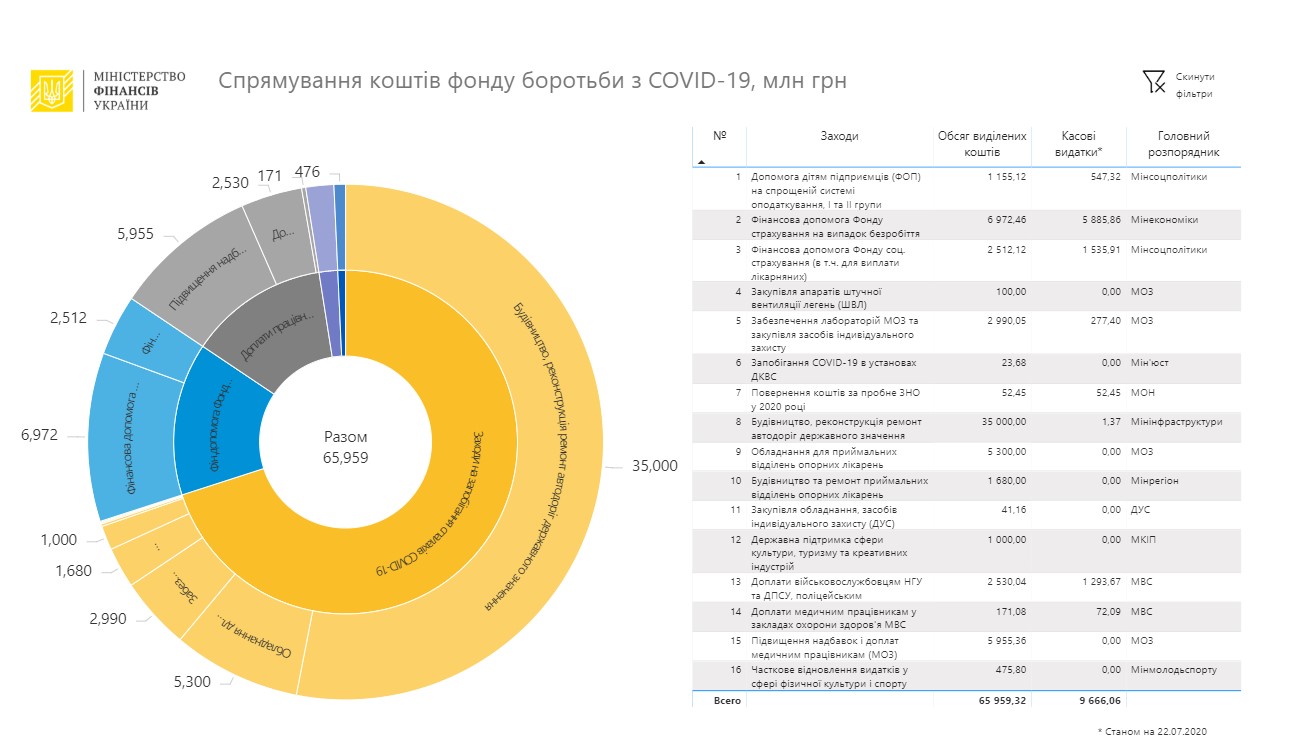
Task: Click the Касові видатки column header
Action: (1079, 145)
